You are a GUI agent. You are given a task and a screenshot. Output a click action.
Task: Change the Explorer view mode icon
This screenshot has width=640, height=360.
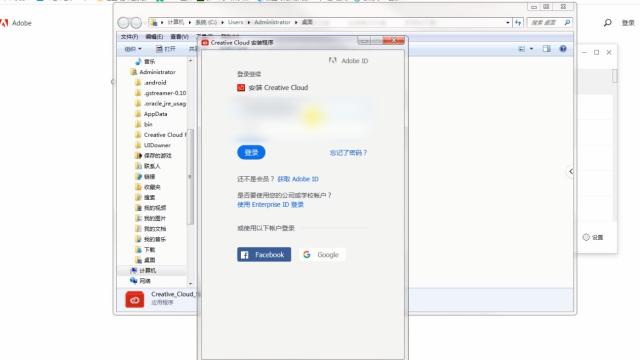coord(522,49)
